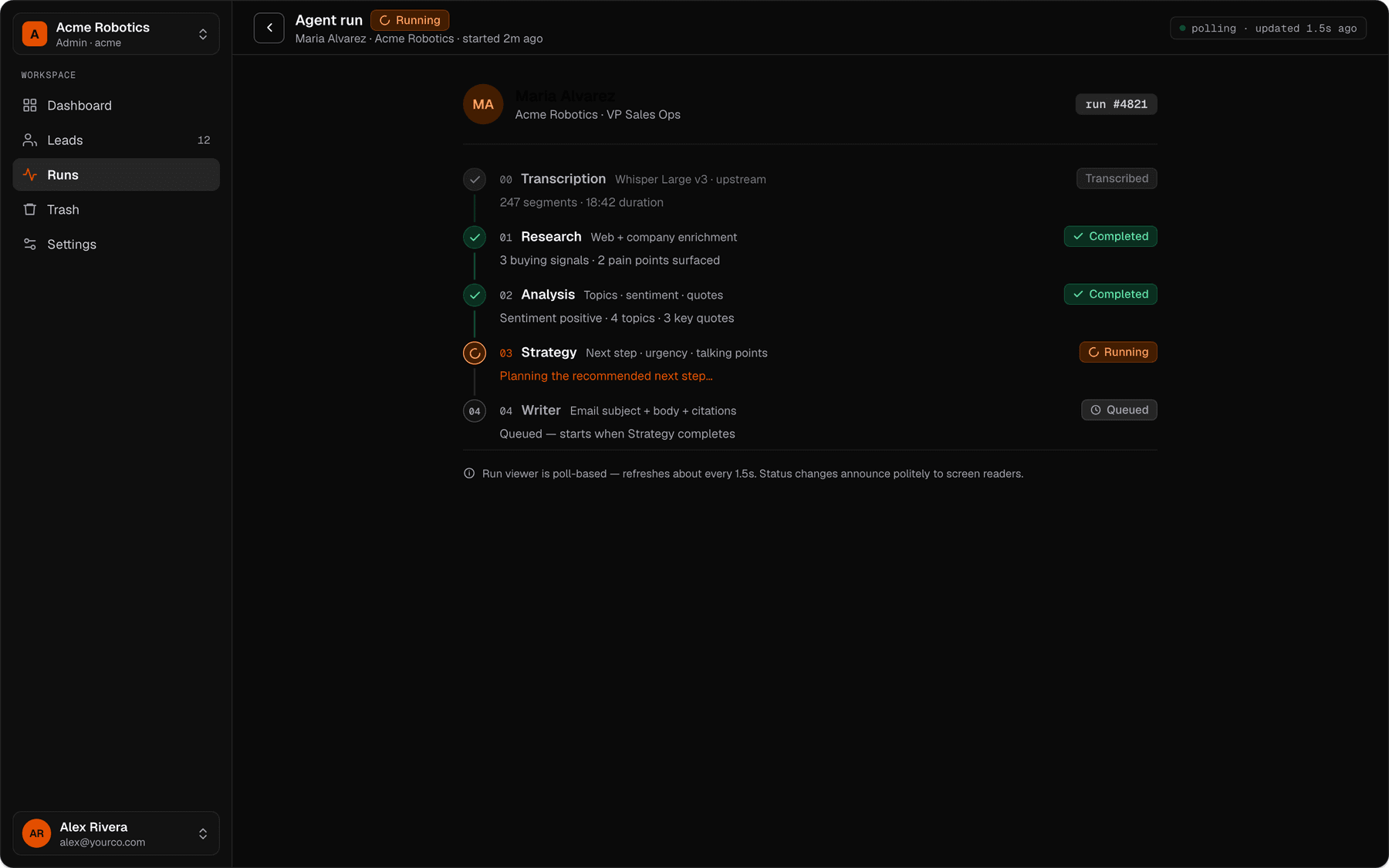The image size is (1389, 868).
Task: Click the spinner icon in Strategy Running badge
Action: click(1093, 352)
